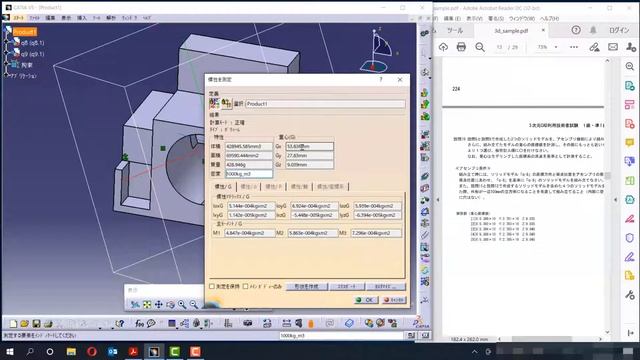The height and width of the screenshot is (360, 640).
Task: Click the Acrobat help question mark icon
Action: [576, 30]
